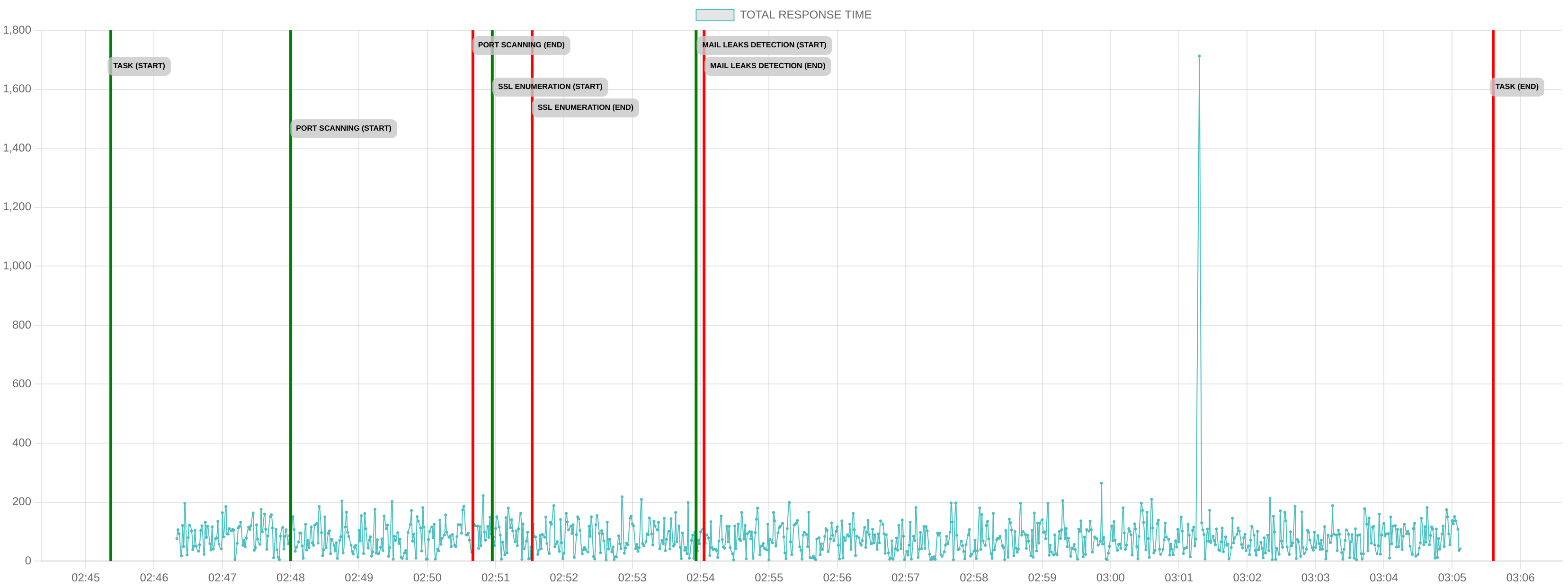Click the 02:53 x-axis tick label
1568x588 pixels.
click(x=632, y=577)
